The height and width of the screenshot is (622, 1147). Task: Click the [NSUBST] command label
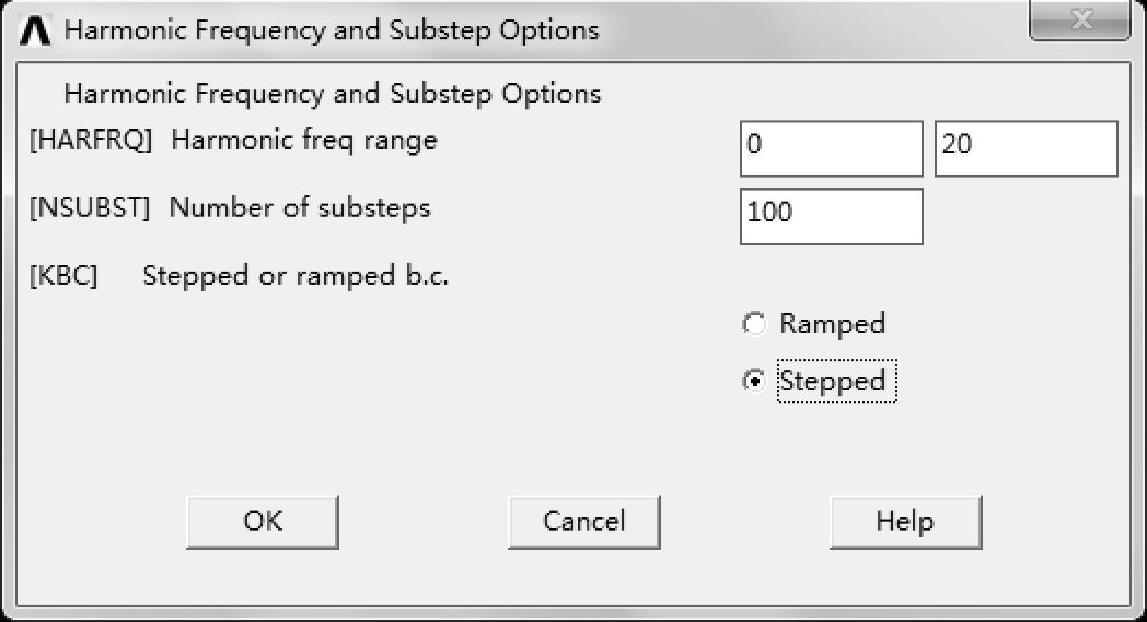click(90, 208)
